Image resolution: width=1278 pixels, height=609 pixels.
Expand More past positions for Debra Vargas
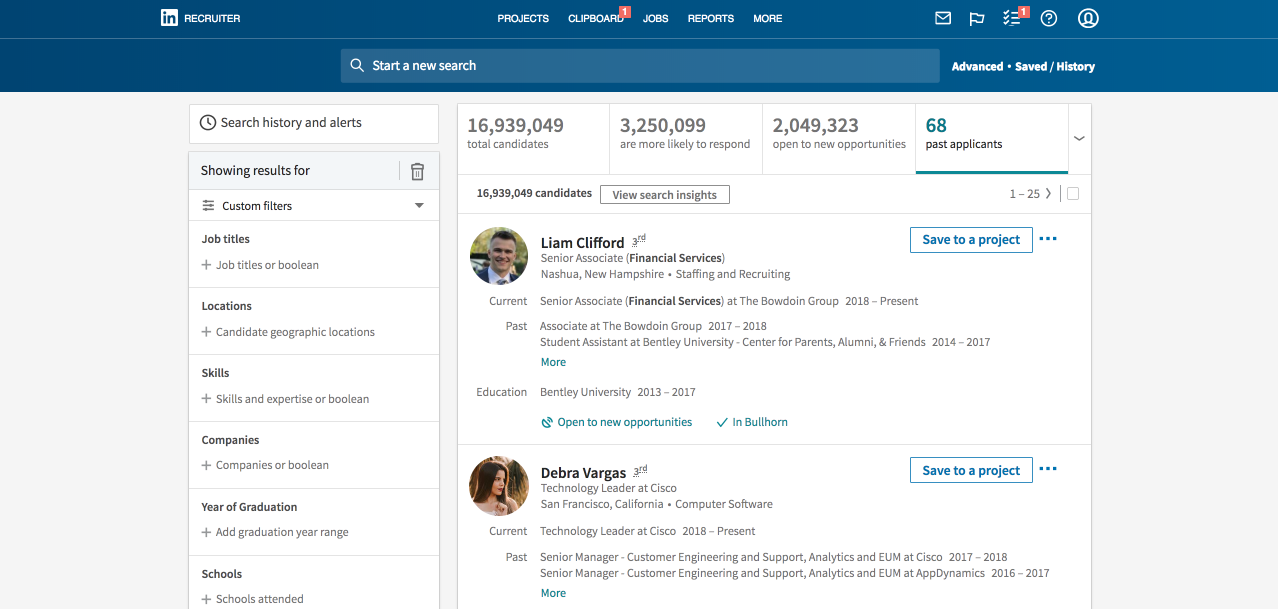[553, 593]
